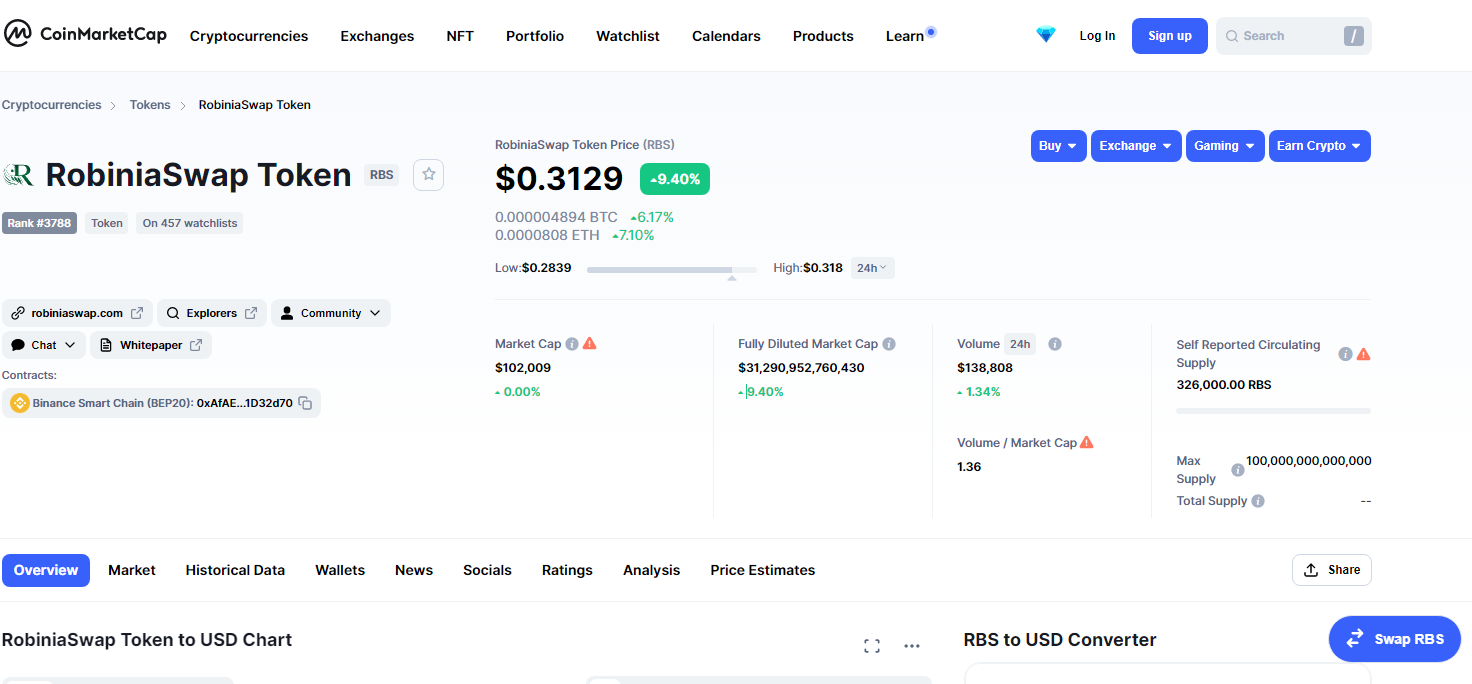Open the Learn menu

click(x=905, y=36)
